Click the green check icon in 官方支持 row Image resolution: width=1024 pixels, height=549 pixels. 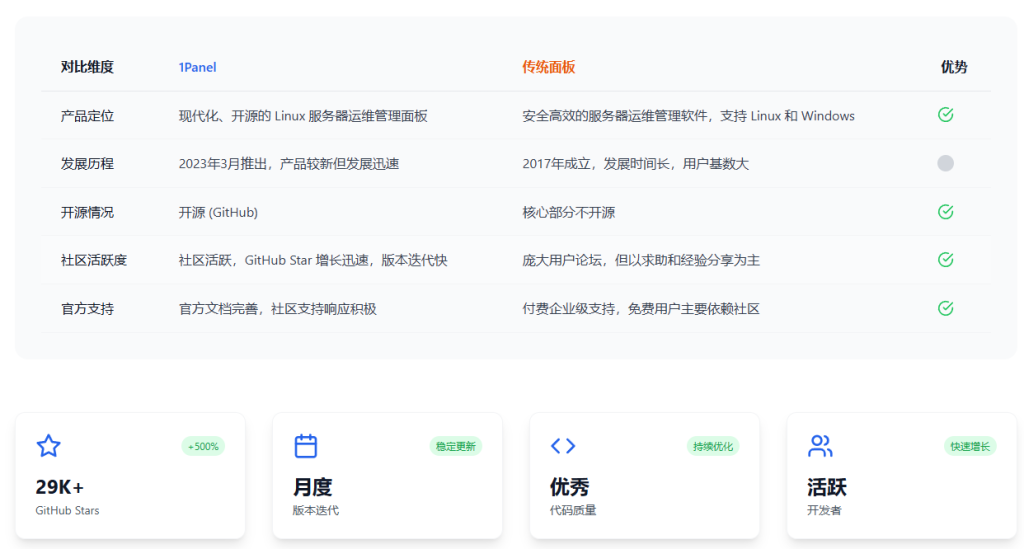tap(945, 308)
